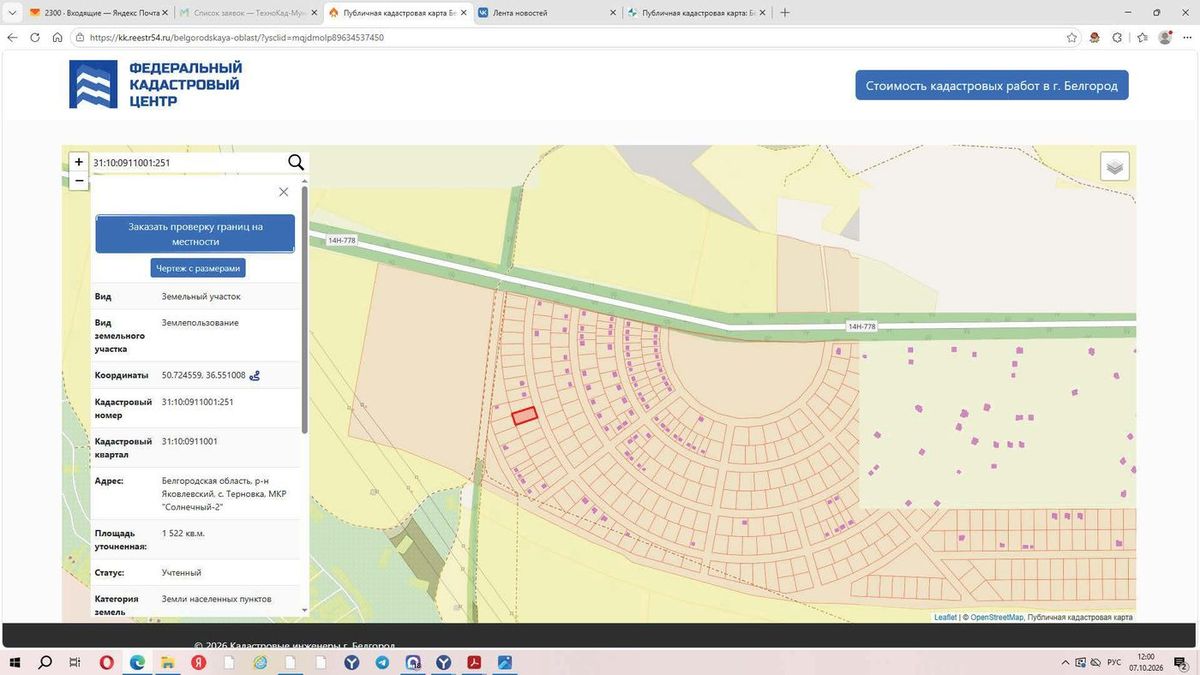
Task: Close the parcel info panel with X
Action: pyautogui.click(x=283, y=192)
